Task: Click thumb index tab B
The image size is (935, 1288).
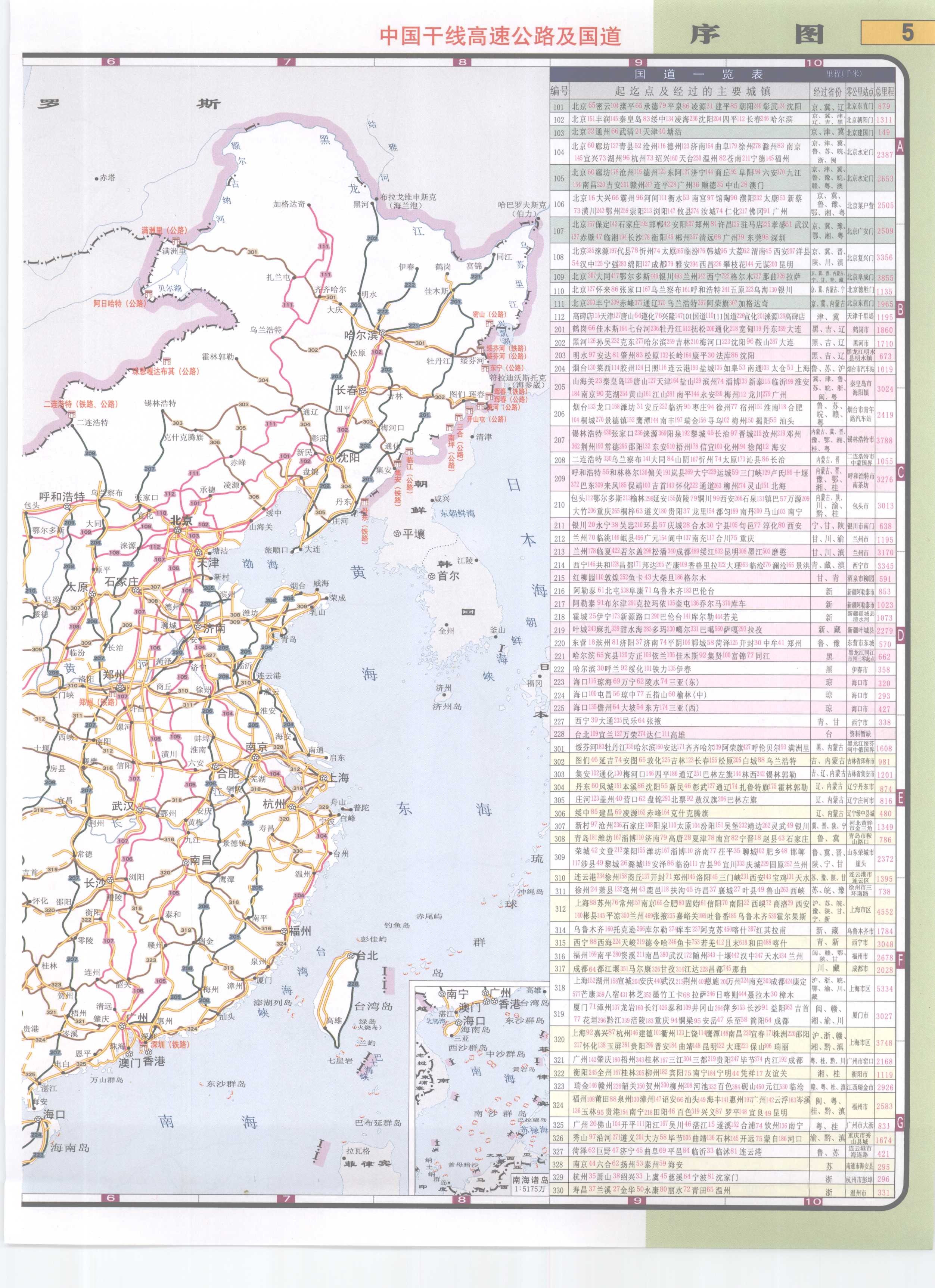Action: tap(900, 310)
